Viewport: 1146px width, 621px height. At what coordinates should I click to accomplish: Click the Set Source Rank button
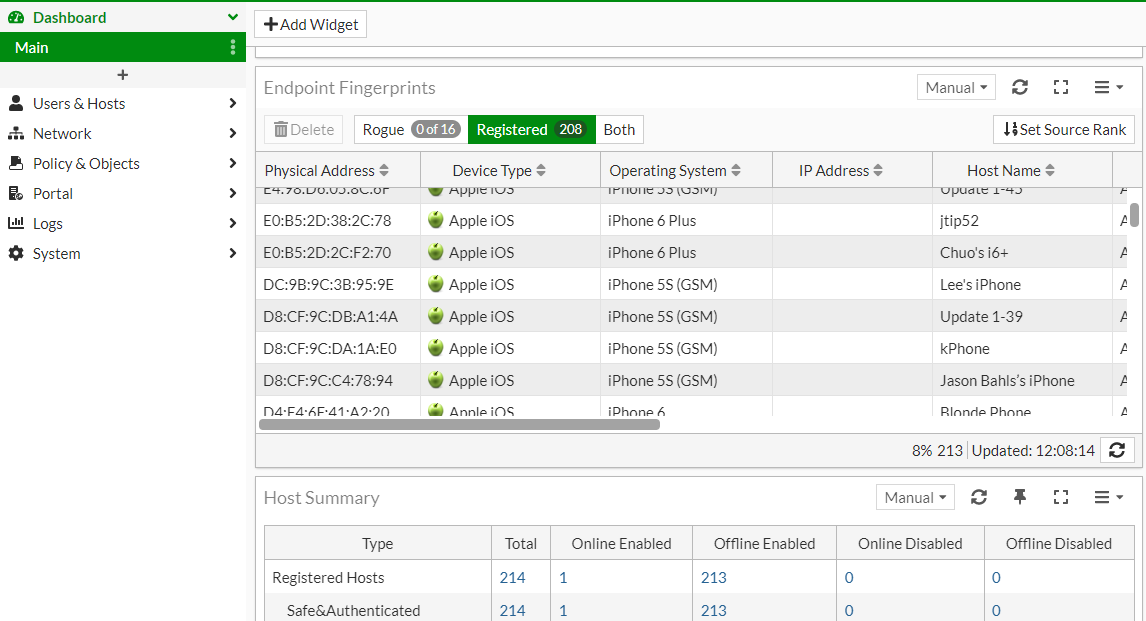[1064, 130]
